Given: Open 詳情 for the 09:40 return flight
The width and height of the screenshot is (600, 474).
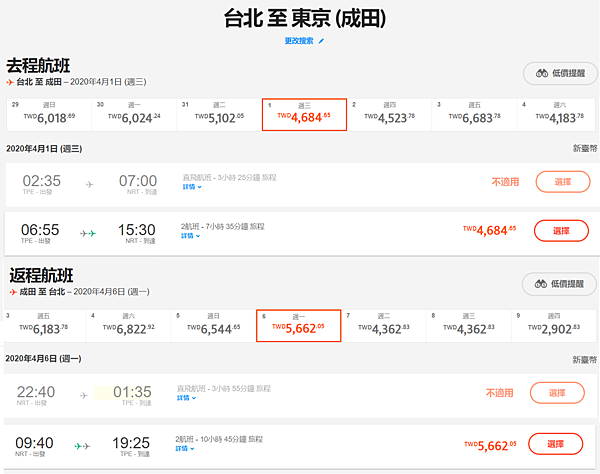Looking at the screenshot, I should coord(187,447).
